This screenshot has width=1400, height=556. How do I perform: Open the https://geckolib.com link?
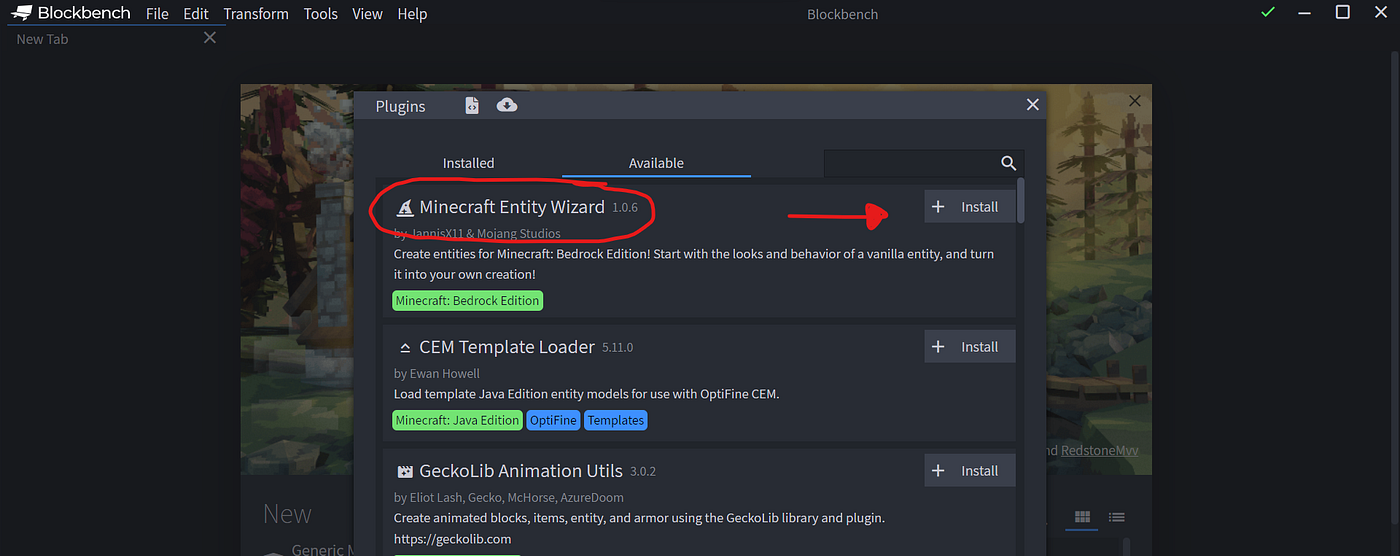pos(452,539)
